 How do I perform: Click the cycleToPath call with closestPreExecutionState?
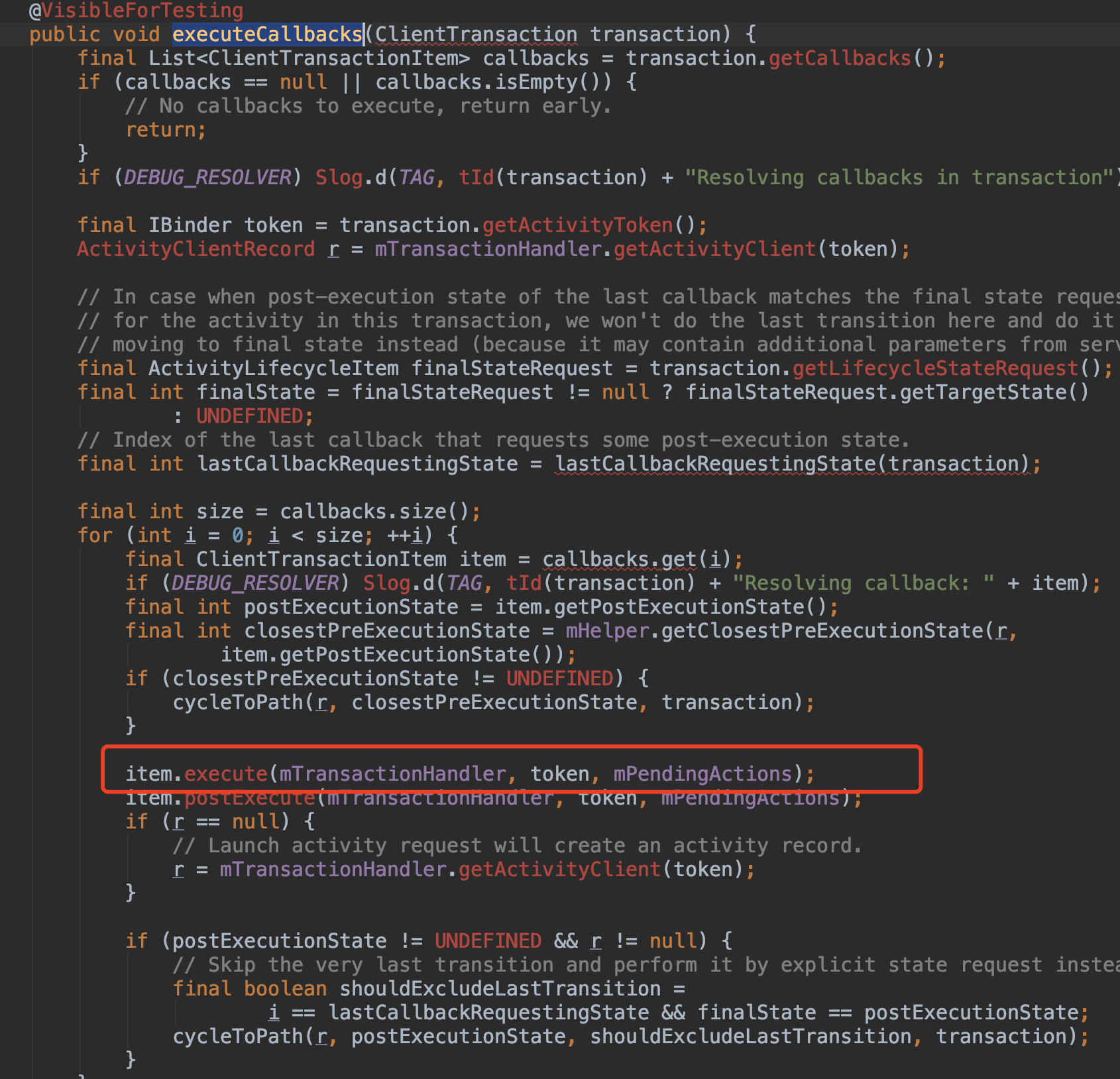pos(242,702)
